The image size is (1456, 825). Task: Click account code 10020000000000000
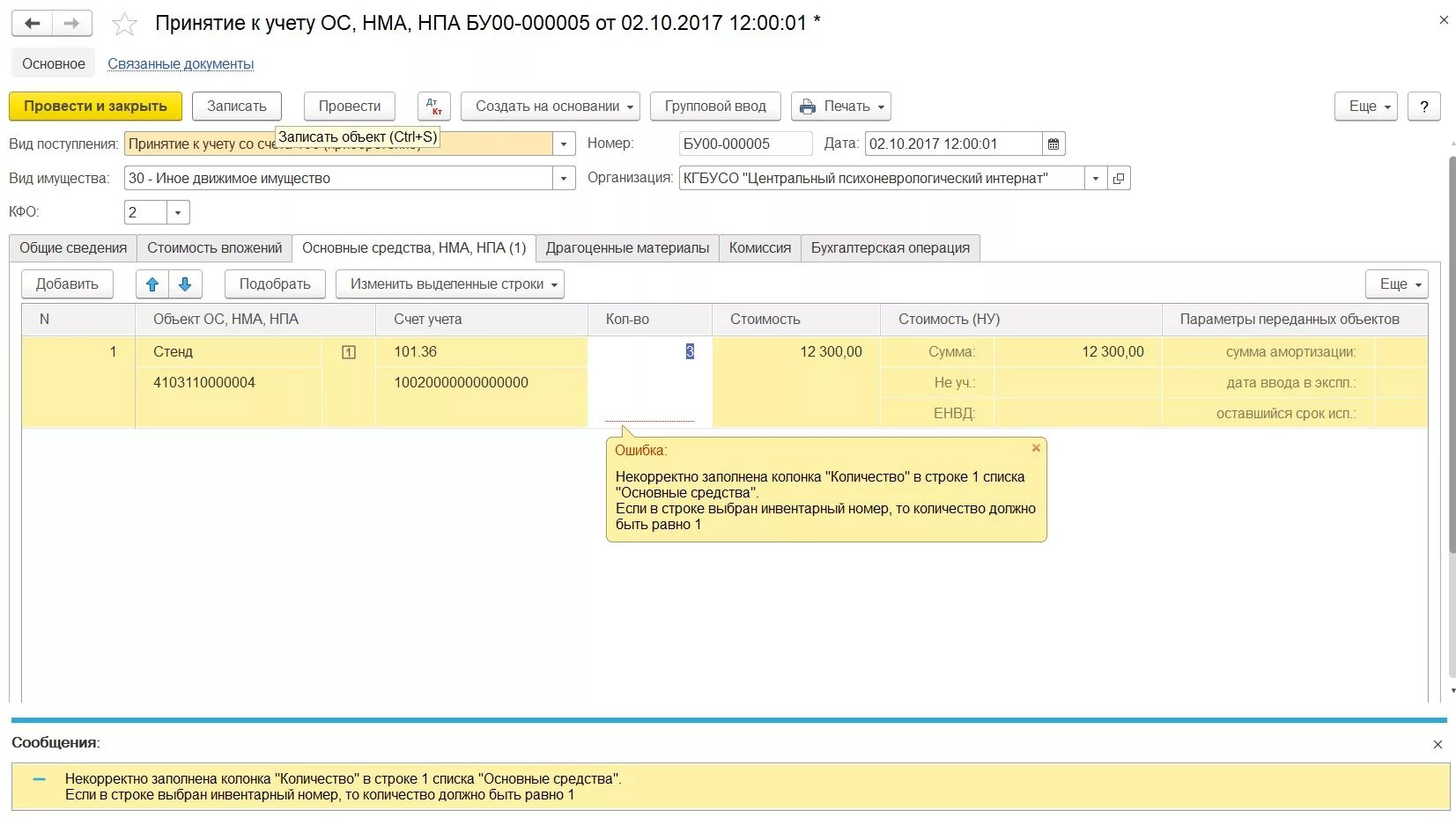[462, 383]
